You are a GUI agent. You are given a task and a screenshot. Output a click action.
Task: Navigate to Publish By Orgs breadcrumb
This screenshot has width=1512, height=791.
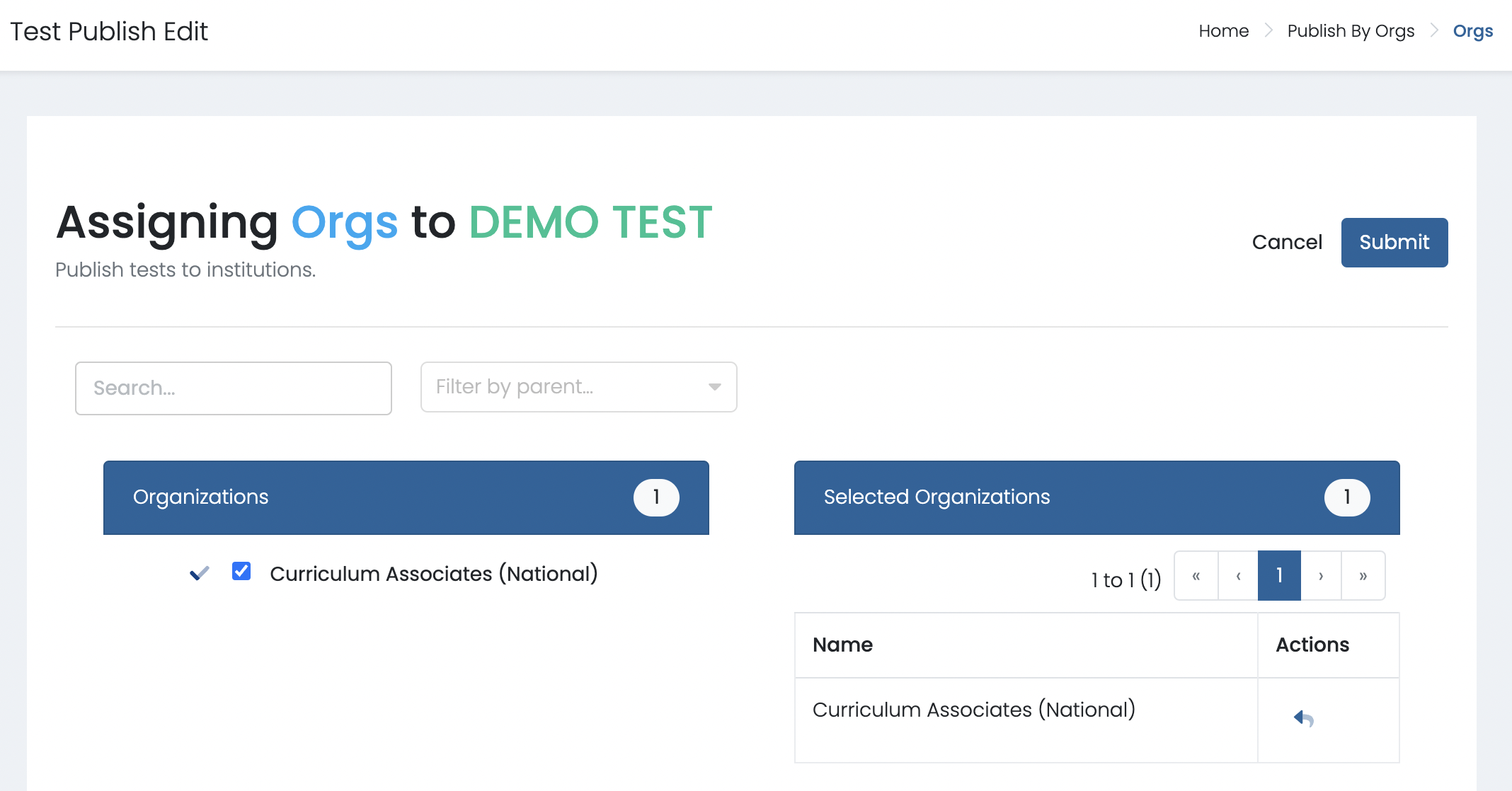coord(1350,31)
